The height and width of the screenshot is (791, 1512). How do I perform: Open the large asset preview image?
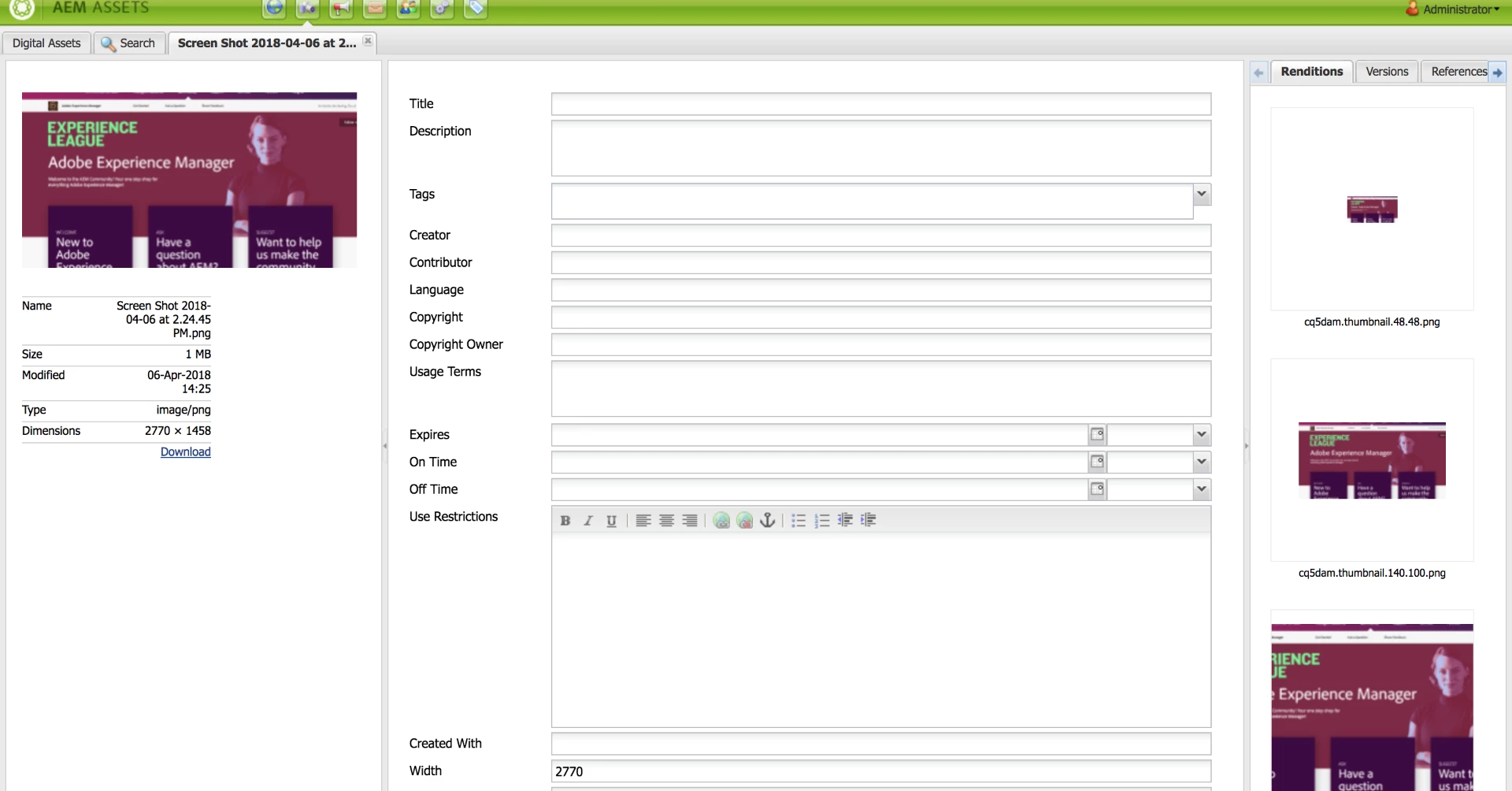tap(189, 180)
